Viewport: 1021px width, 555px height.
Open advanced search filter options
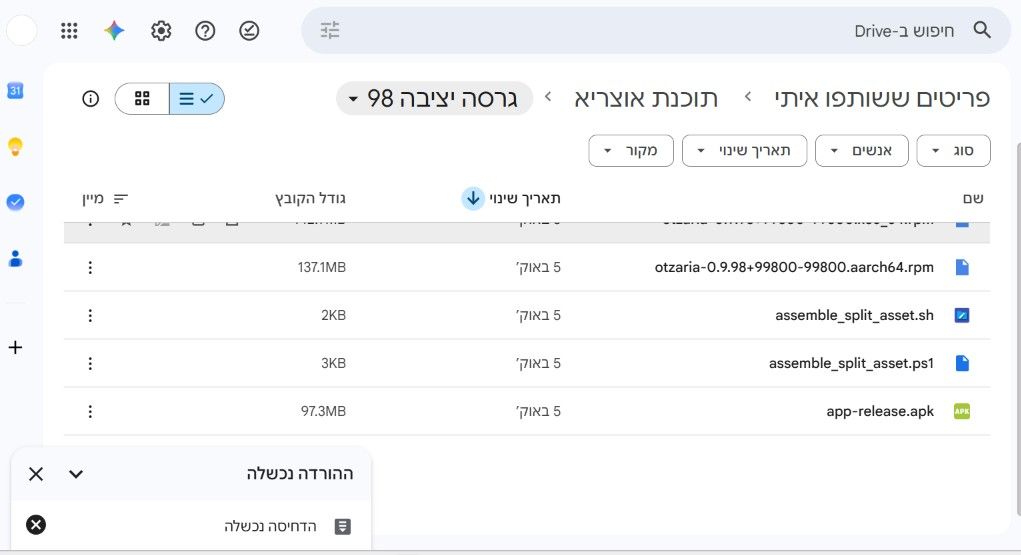(x=330, y=31)
